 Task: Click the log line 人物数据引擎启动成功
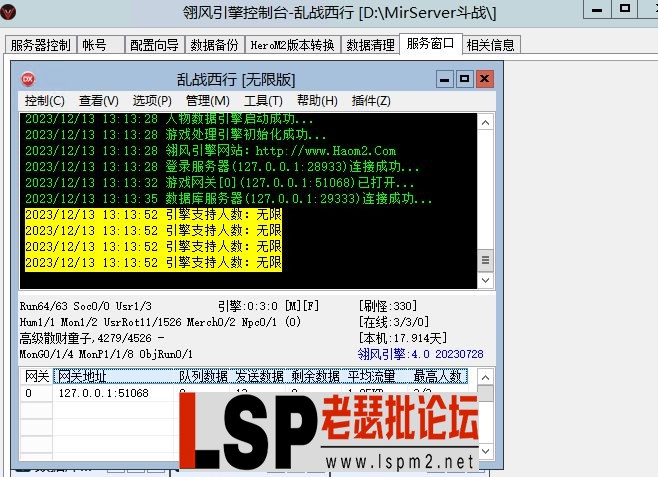point(169,119)
